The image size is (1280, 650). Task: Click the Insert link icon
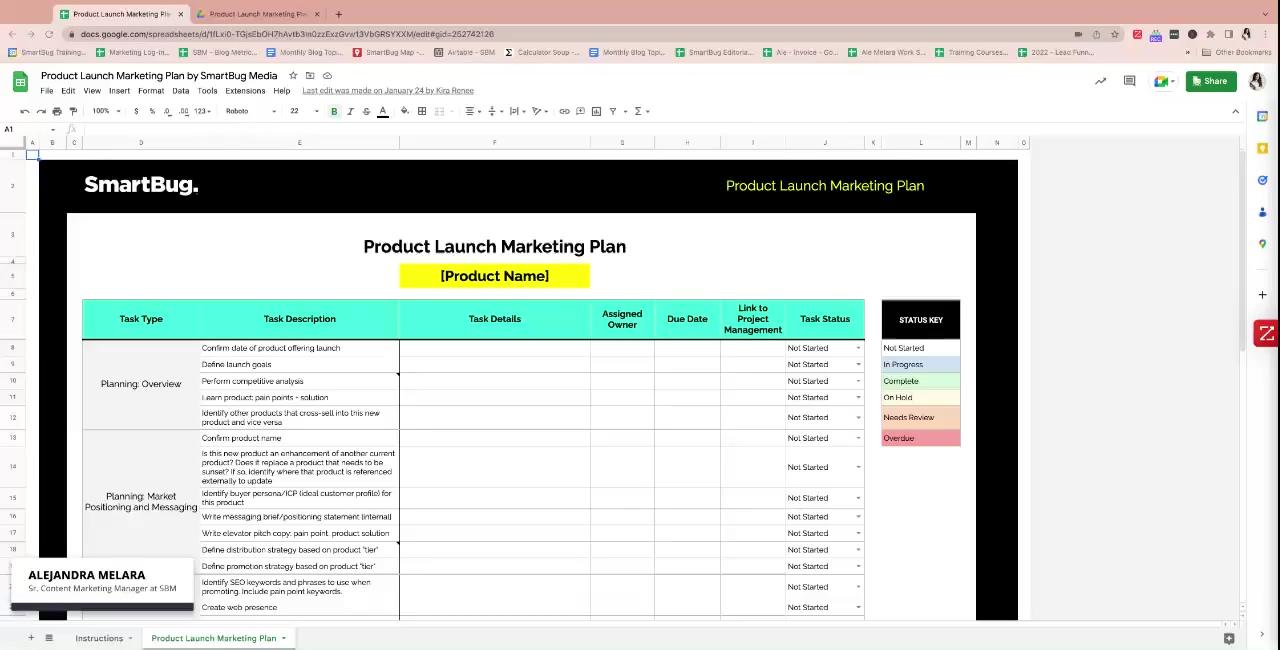click(x=564, y=111)
